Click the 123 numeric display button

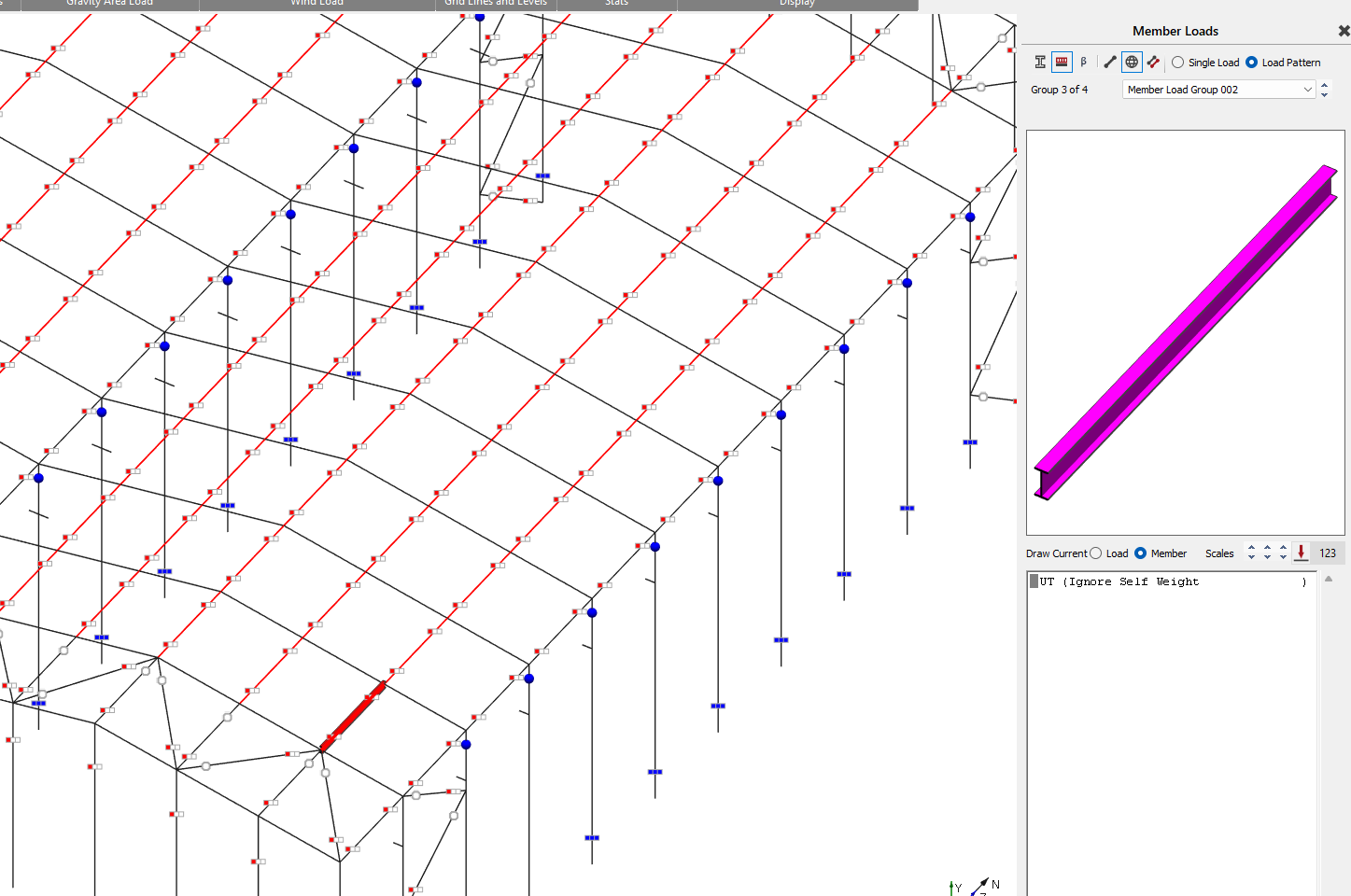click(x=1329, y=553)
